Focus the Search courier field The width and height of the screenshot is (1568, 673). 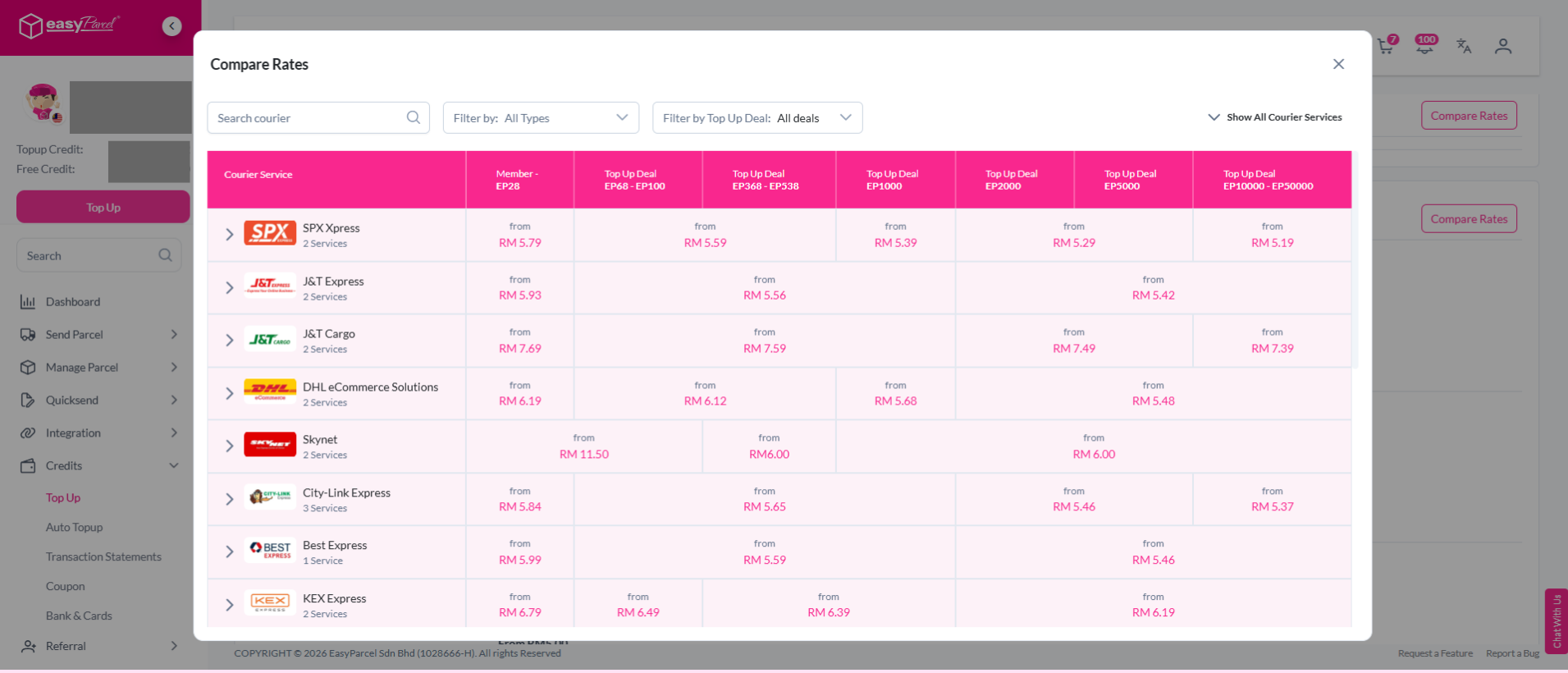point(318,117)
